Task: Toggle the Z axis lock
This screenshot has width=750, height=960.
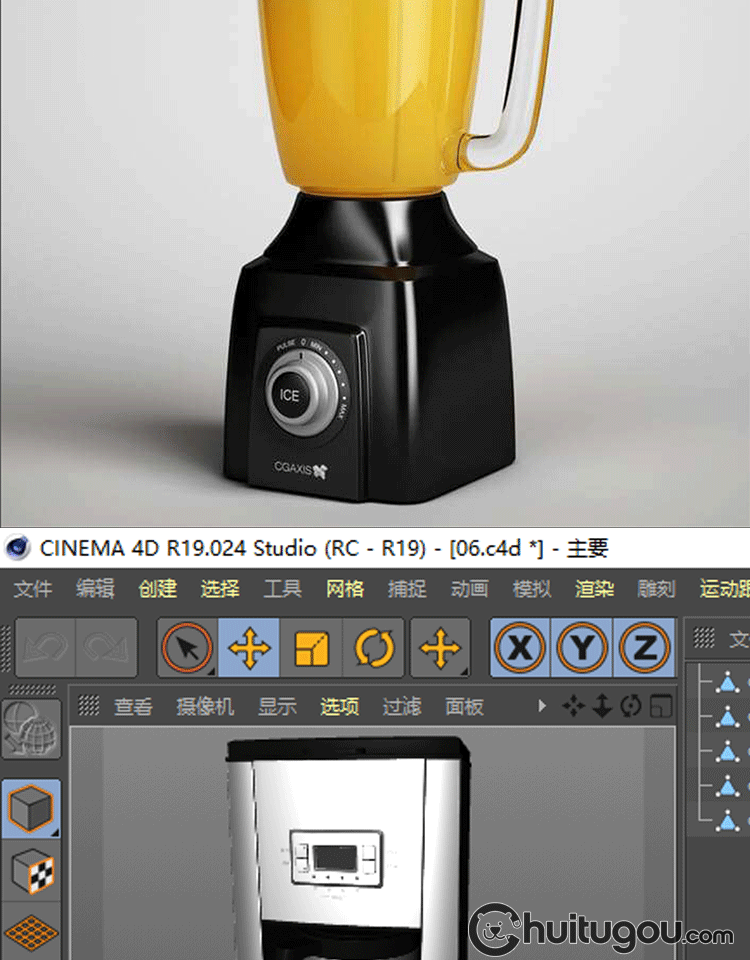Action: coord(645,649)
